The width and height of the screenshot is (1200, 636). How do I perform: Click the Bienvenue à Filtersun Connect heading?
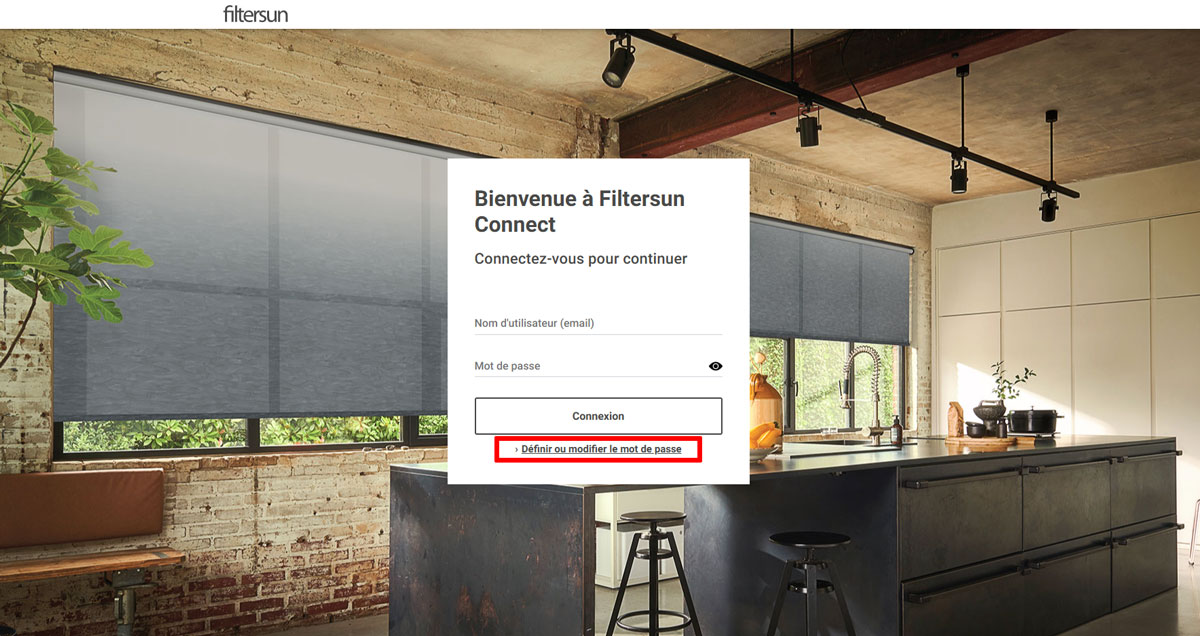579,211
